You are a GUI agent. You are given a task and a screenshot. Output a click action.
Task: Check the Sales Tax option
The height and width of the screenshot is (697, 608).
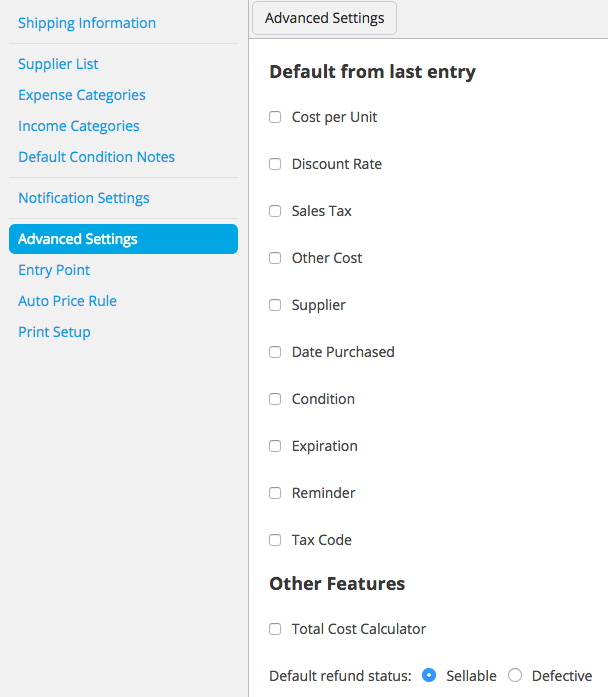pos(275,211)
